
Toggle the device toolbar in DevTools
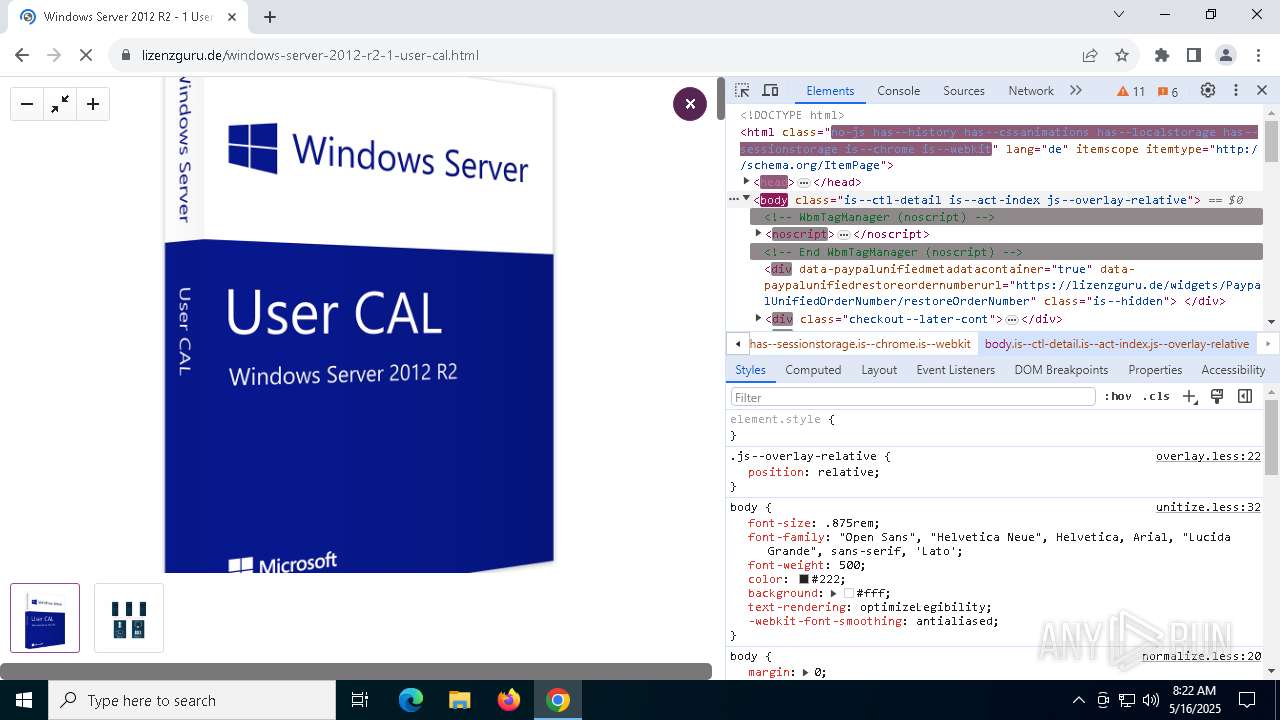[x=770, y=90]
